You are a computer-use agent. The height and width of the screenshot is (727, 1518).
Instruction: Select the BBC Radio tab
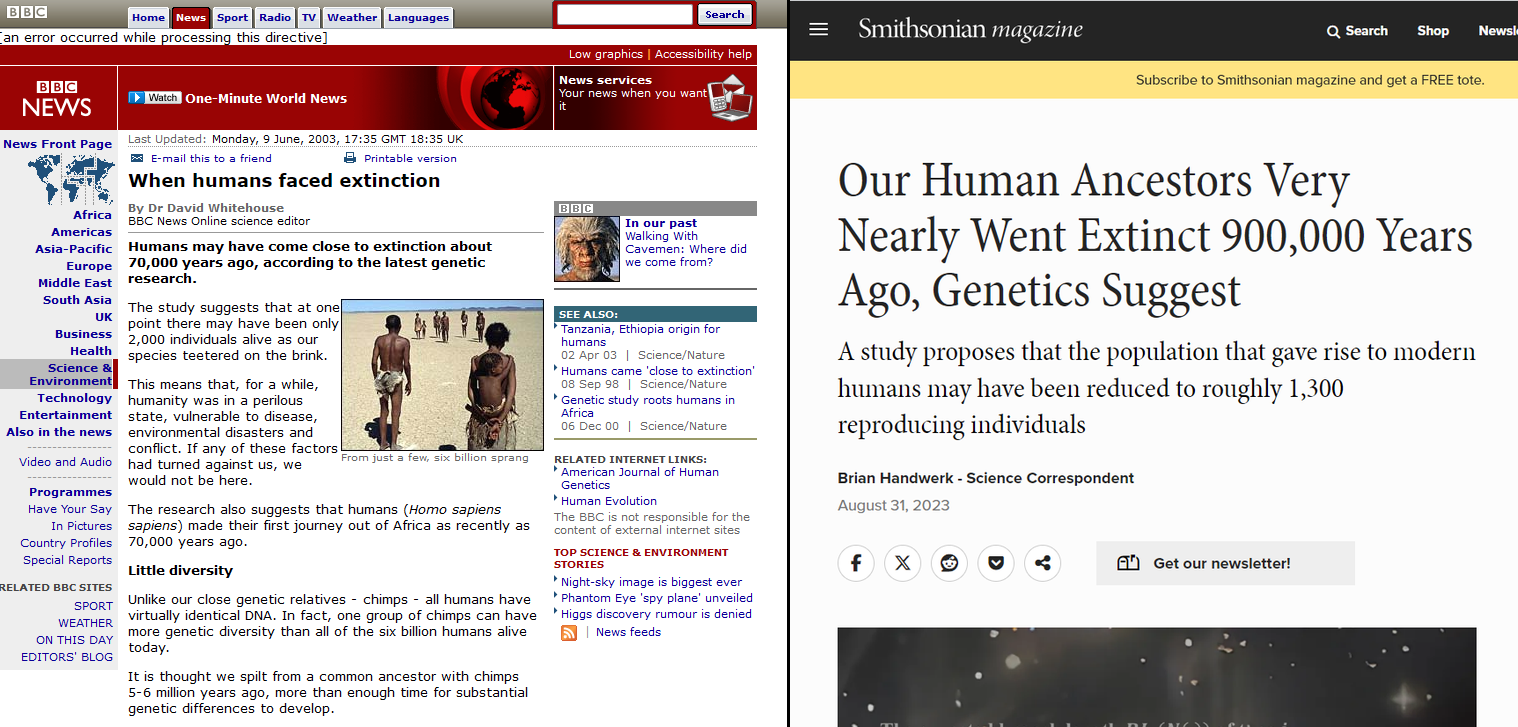[x=275, y=17]
